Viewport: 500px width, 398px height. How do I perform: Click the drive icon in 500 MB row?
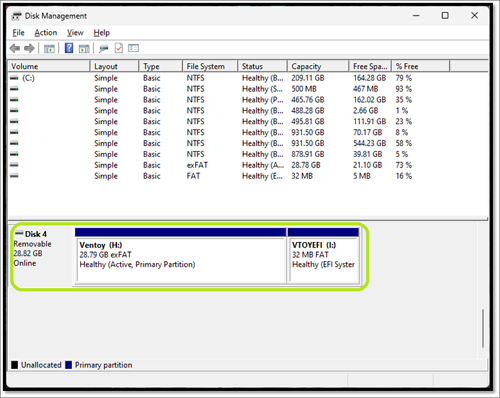(14, 89)
